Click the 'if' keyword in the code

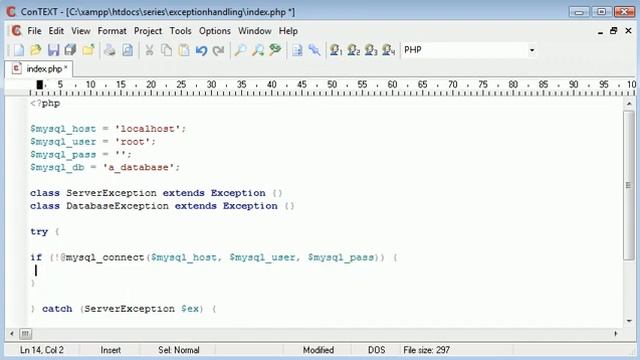click(36, 258)
